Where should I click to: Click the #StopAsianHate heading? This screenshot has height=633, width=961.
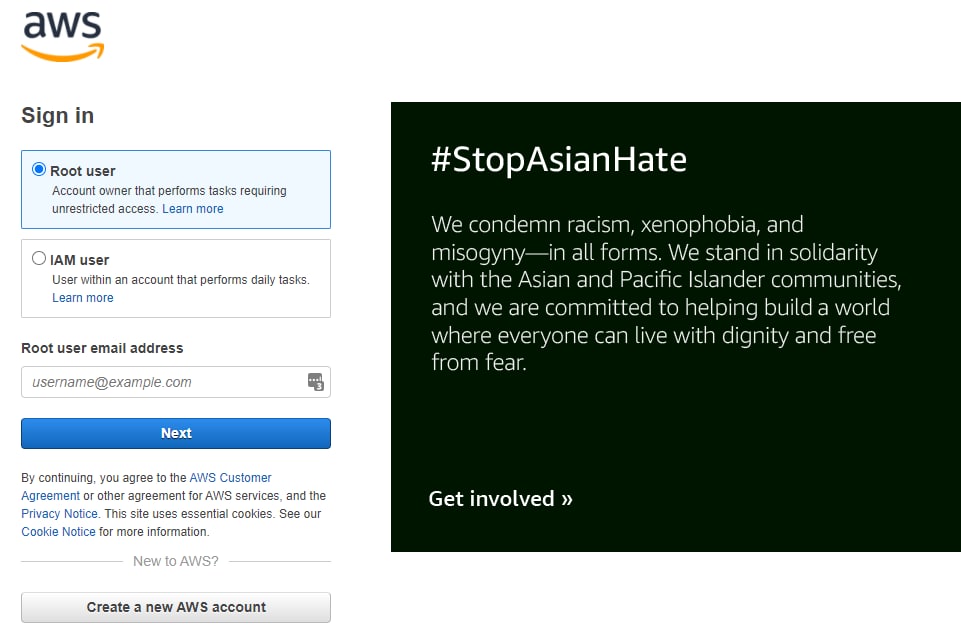pos(559,159)
